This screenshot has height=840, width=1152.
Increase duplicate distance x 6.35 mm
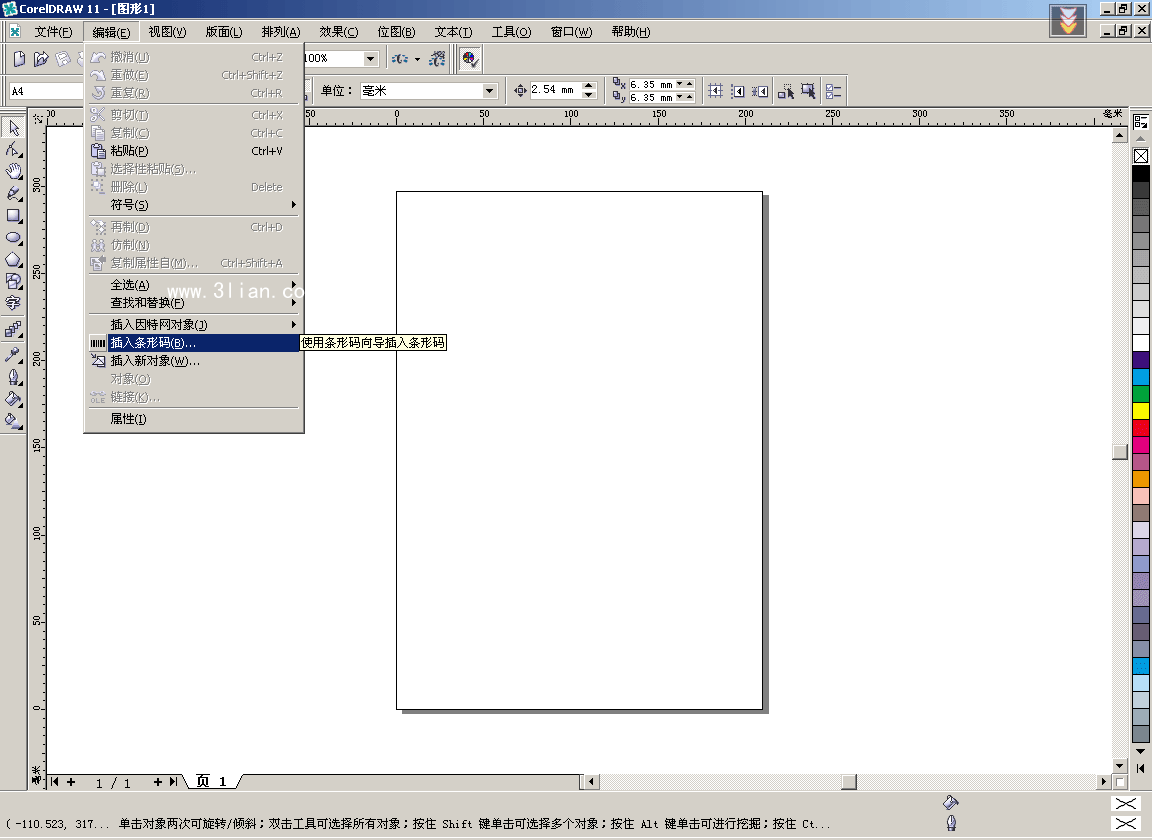689,84
